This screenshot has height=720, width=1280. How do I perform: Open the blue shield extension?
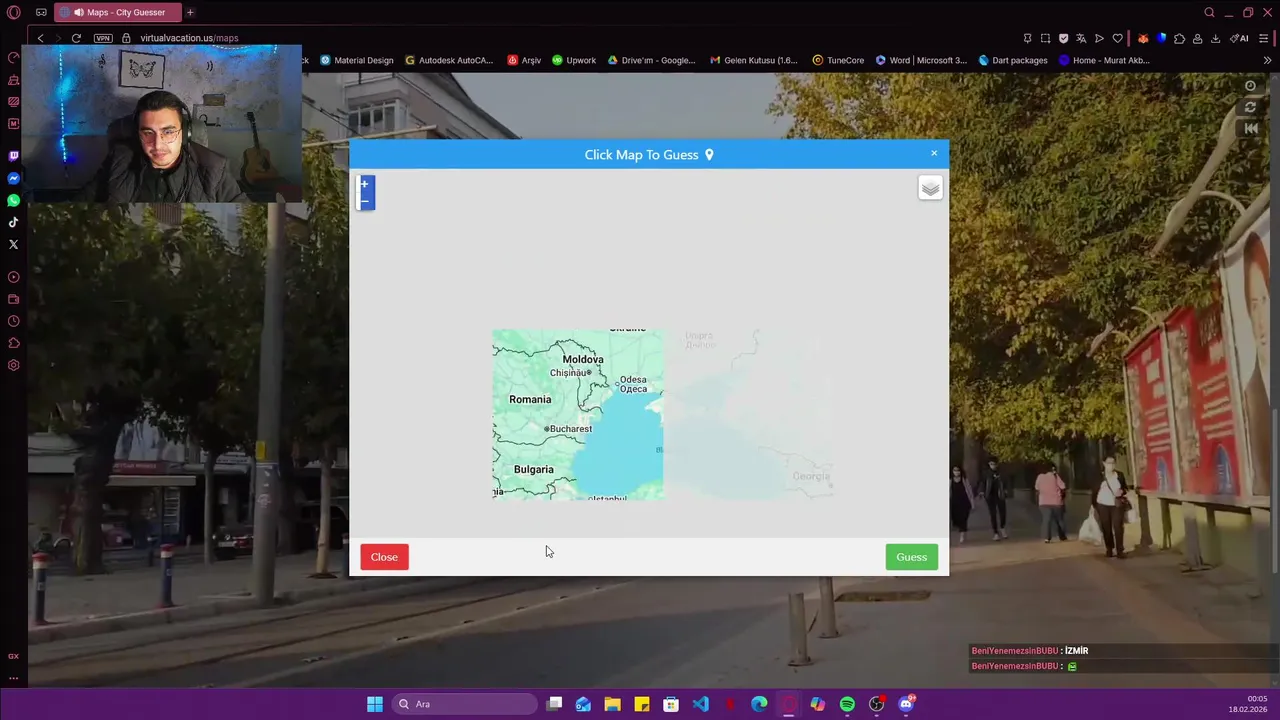click(1161, 38)
